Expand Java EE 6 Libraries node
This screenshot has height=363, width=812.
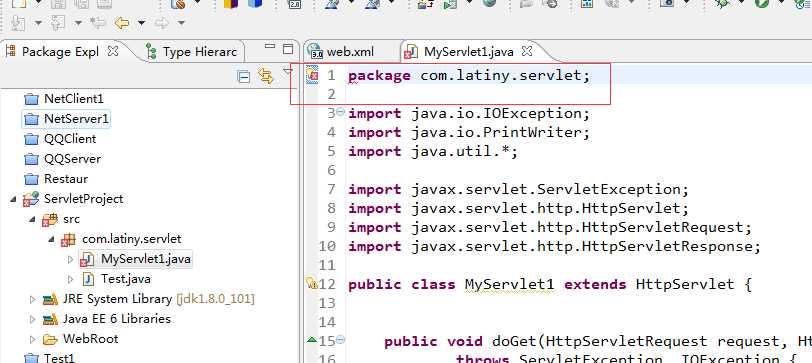click(x=32, y=319)
